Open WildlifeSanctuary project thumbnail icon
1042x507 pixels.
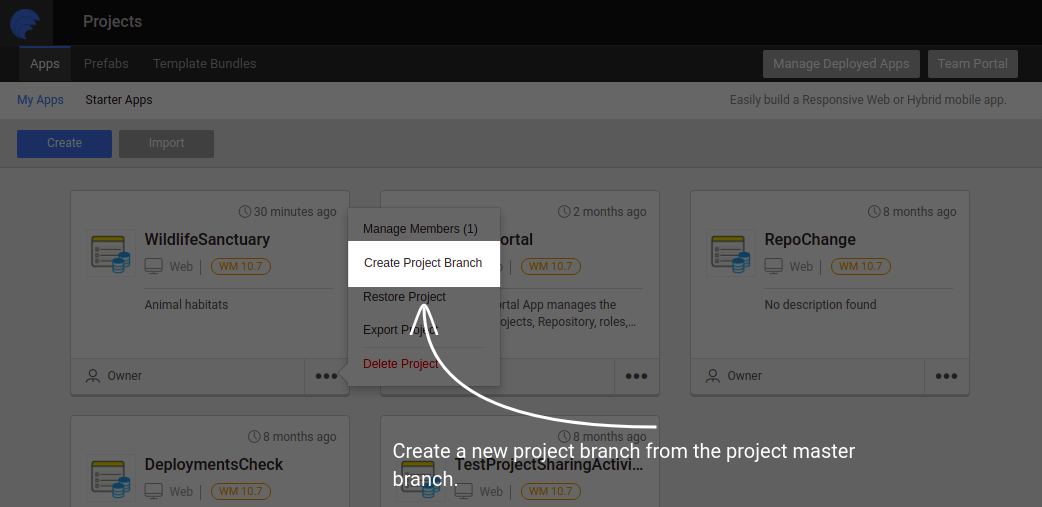point(110,254)
